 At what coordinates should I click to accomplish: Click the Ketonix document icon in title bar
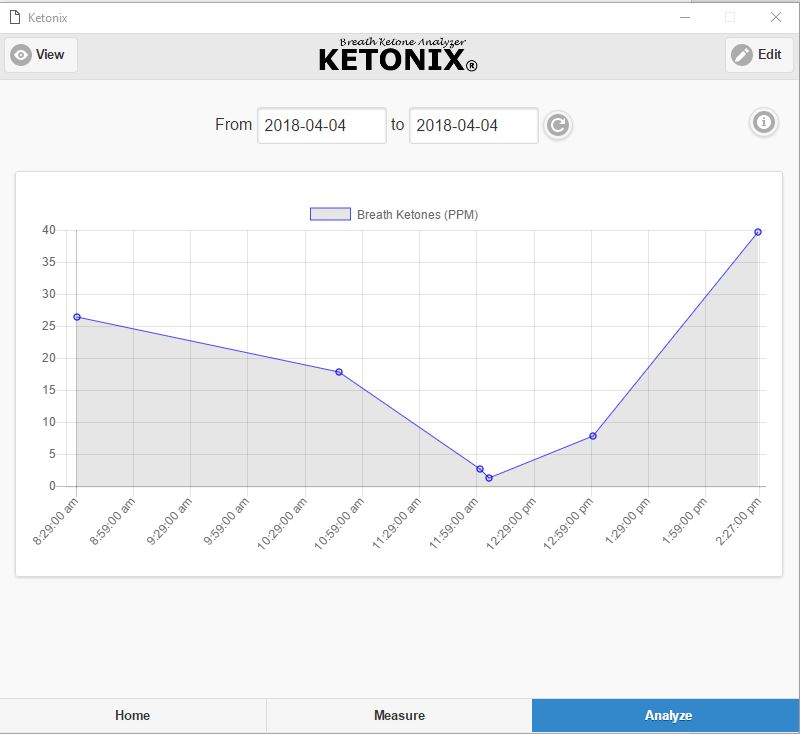click(15, 17)
